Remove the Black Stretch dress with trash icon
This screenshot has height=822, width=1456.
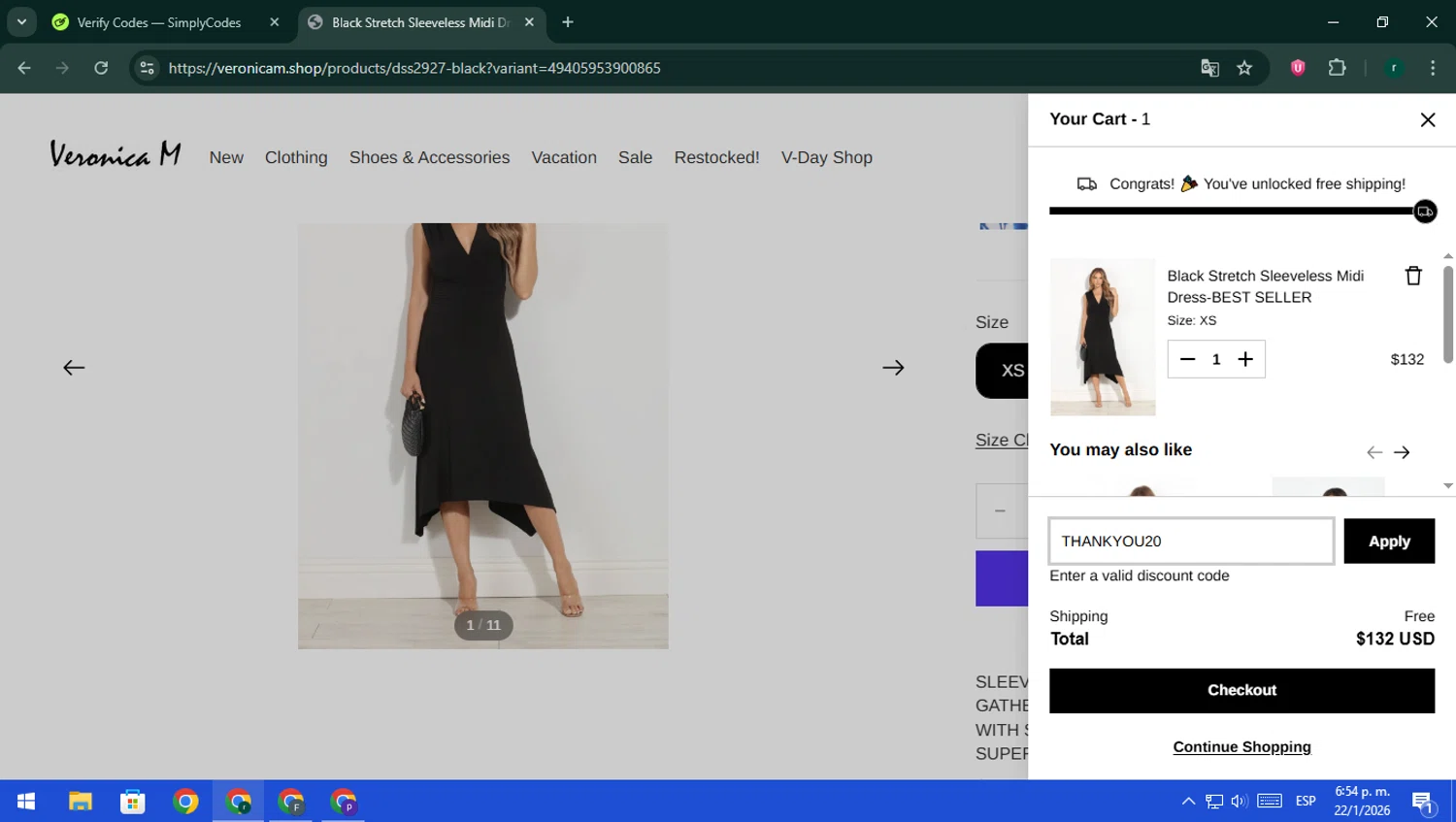coord(1413,276)
